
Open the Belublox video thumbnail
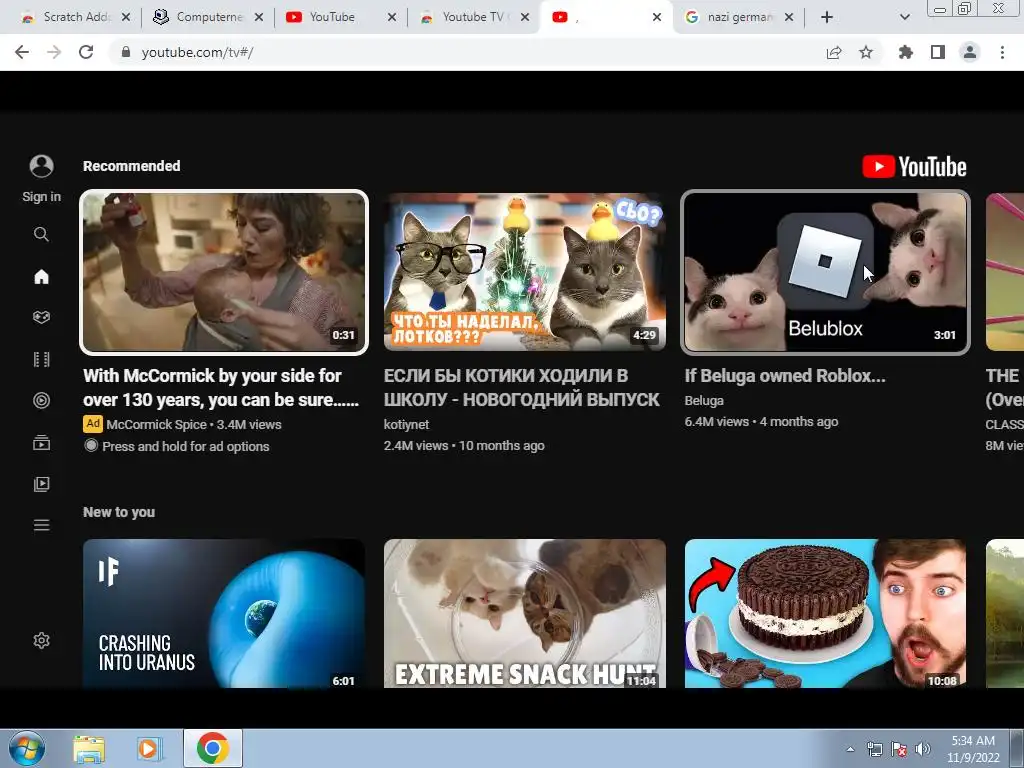click(825, 272)
